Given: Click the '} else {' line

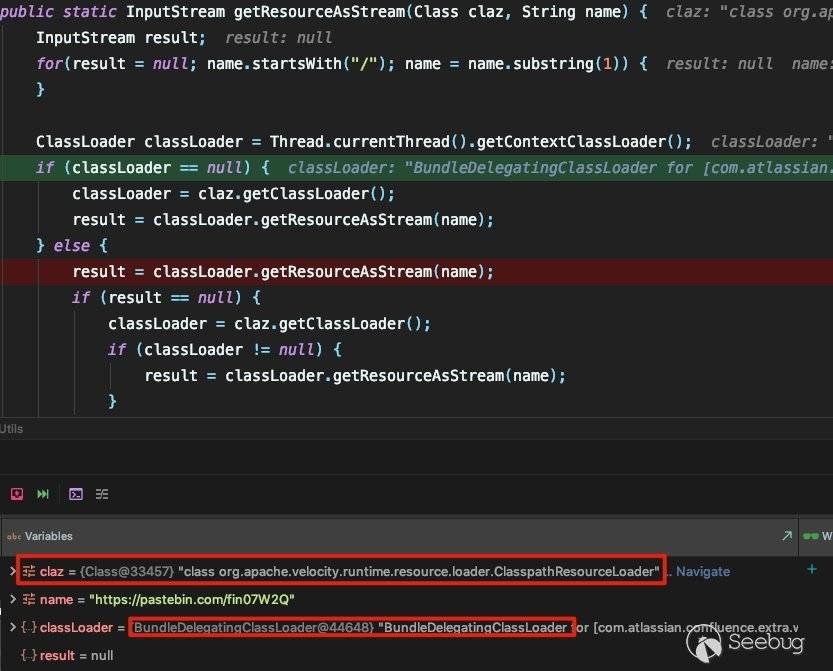Looking at the screenshot, I should tap(72, 246).
